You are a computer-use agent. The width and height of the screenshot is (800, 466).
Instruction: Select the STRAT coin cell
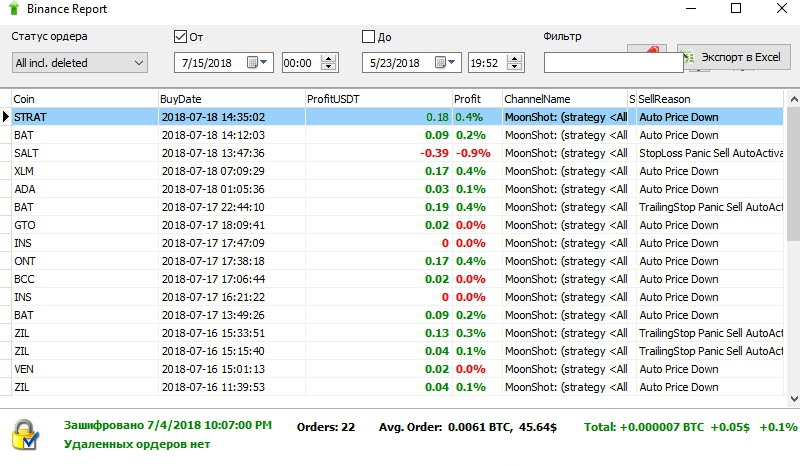[x=85, y=117]
